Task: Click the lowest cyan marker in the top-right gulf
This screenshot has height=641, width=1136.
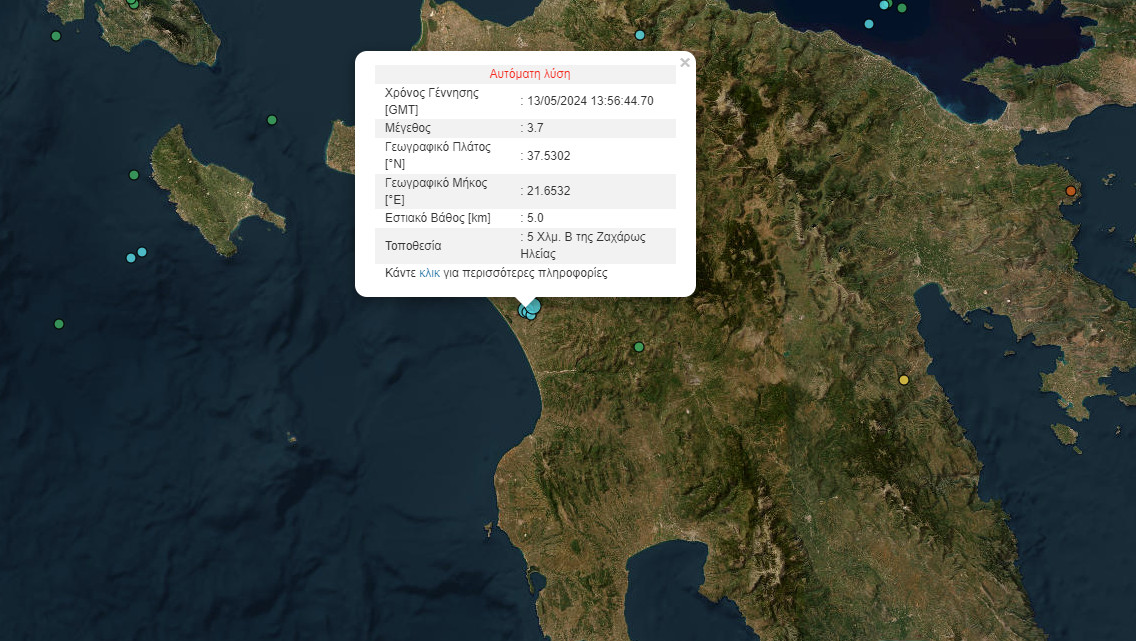Action: (x=868, y=24)
